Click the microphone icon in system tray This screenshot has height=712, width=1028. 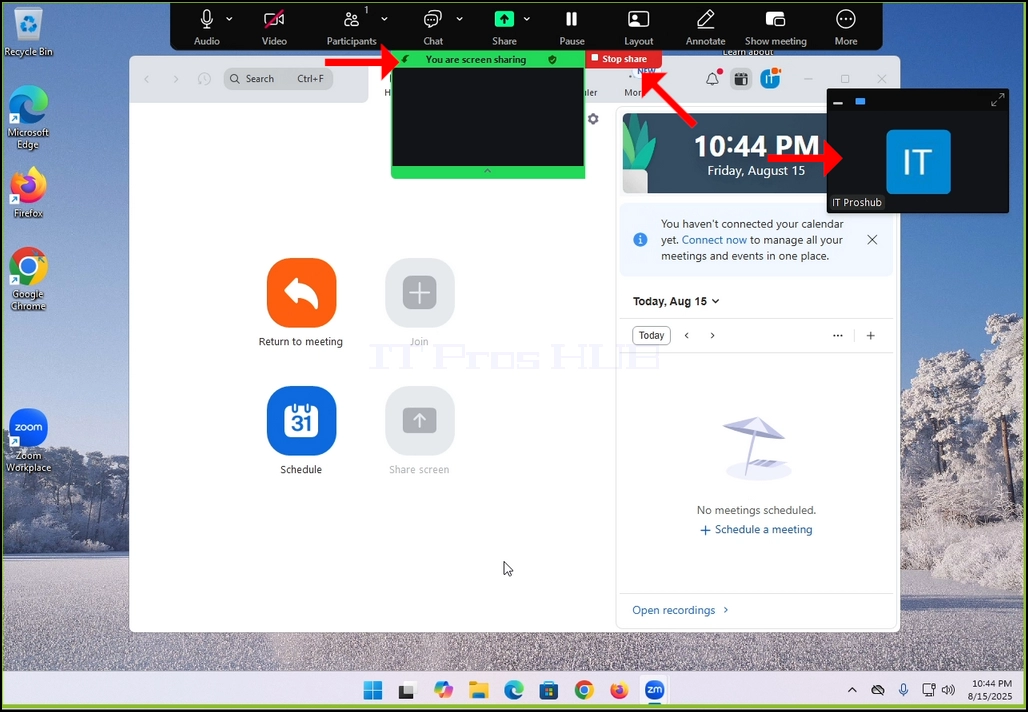point(903,690)
